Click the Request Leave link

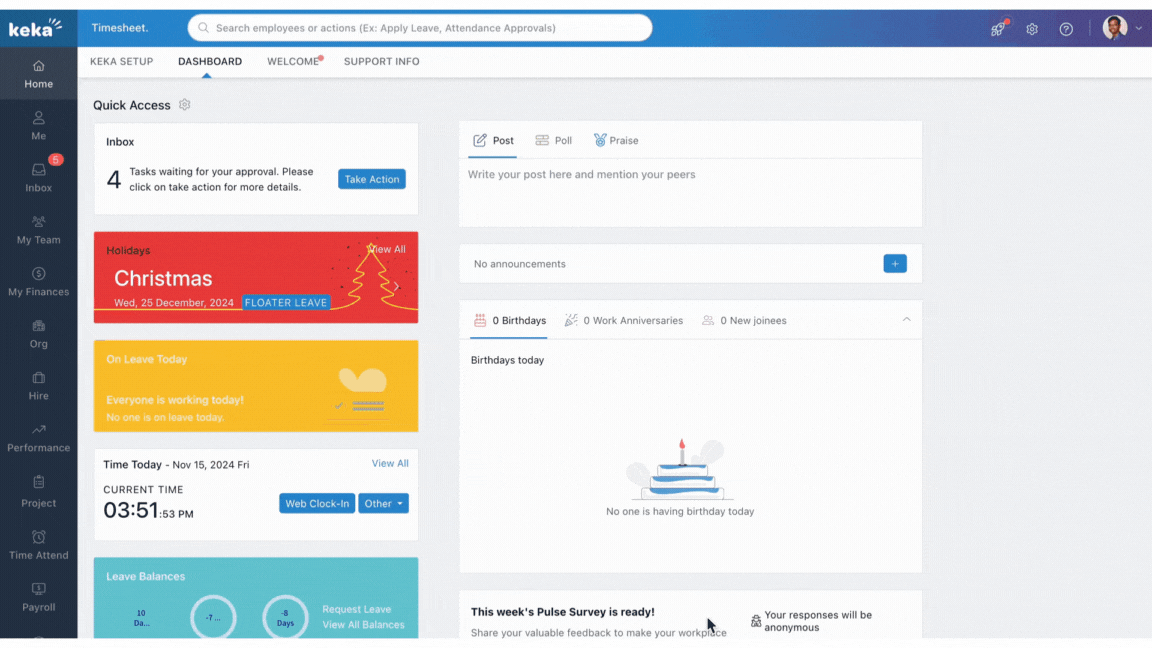[x=356, y=609]
